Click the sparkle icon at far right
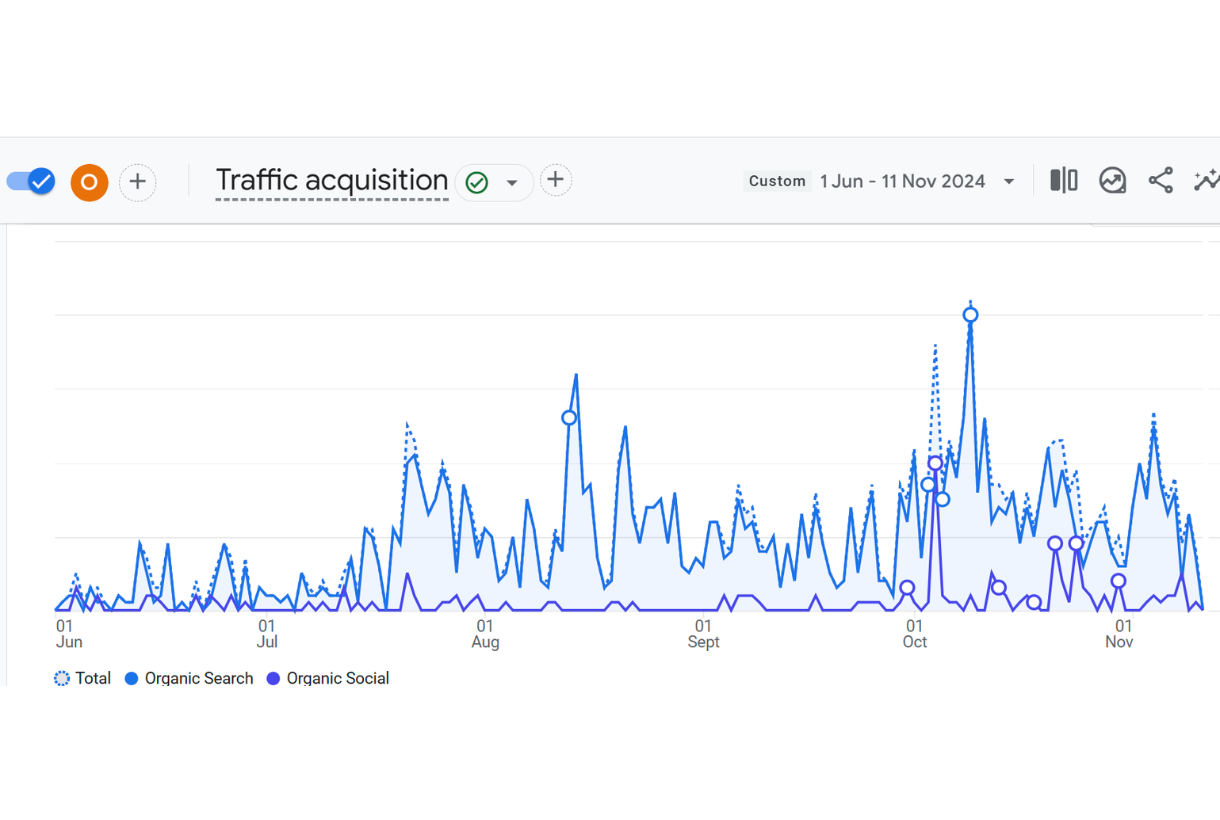The width and height of the screenshot is (1220, 820). 1206,180
